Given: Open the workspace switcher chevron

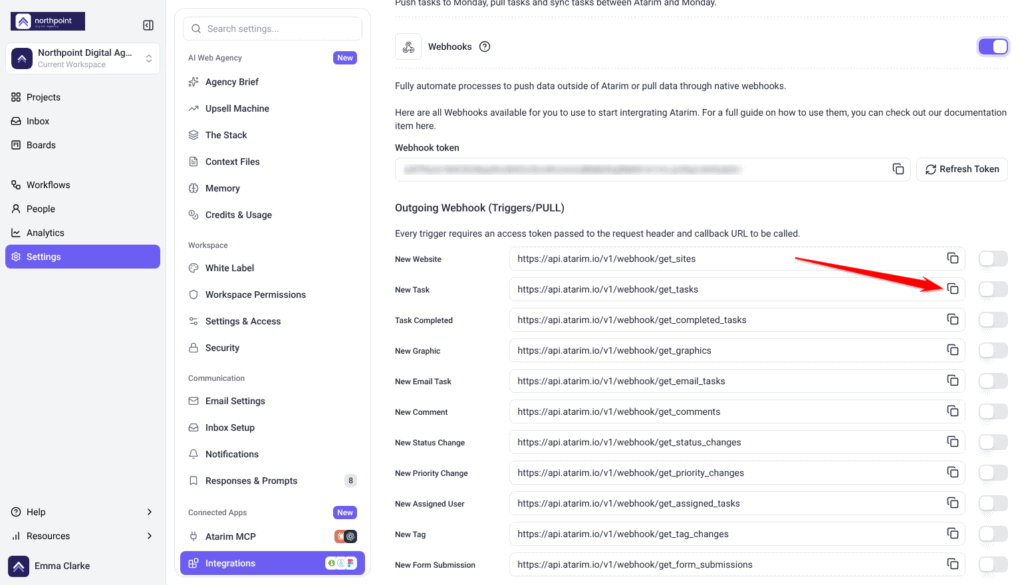Looking at the screenshot, I should tap(149, 58).
